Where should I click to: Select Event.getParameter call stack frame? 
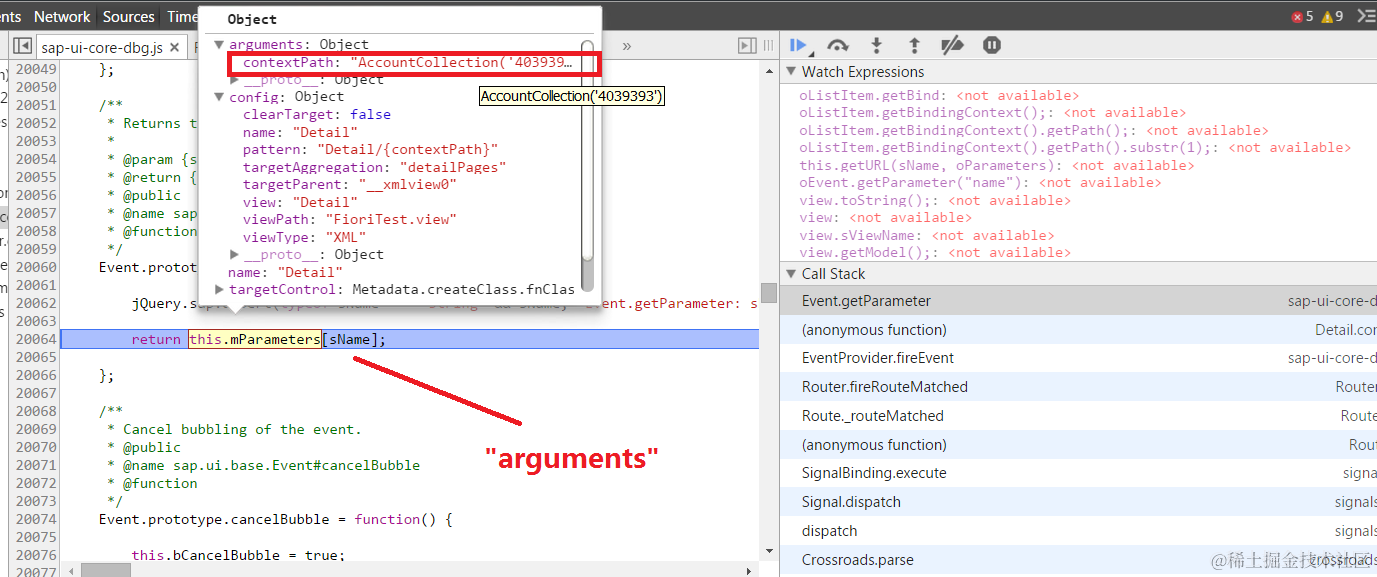pos(1078,301)
